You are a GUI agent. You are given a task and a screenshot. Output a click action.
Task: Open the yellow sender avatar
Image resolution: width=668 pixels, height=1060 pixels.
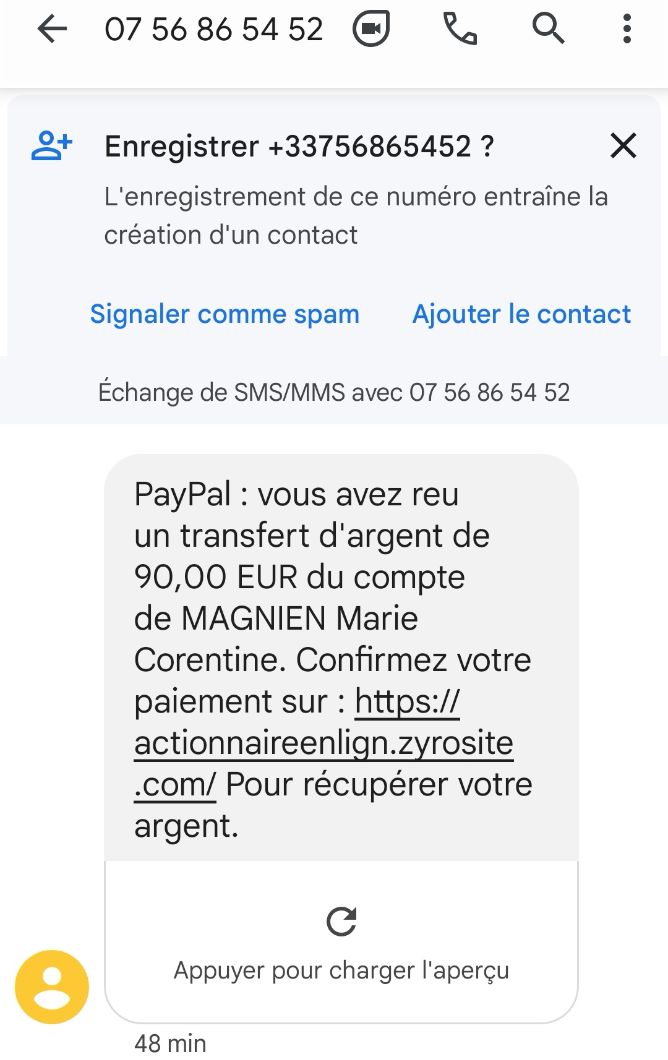click(x=52, y=987)
